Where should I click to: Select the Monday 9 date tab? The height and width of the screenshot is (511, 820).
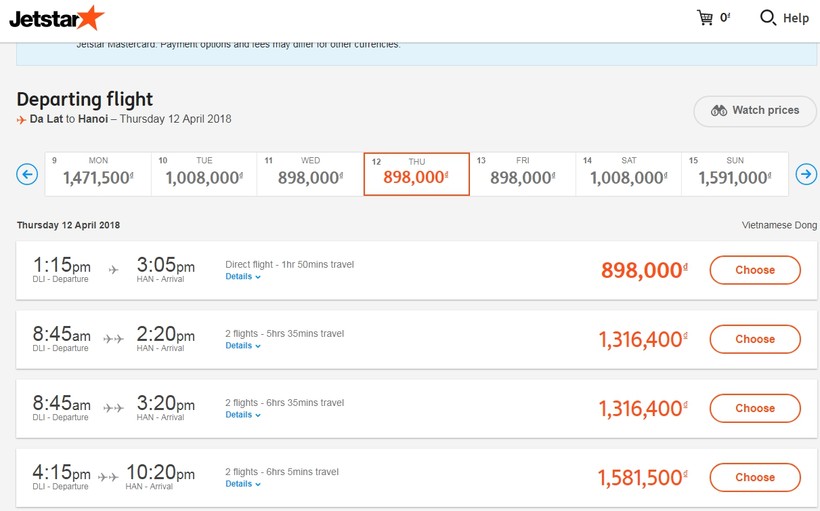98,174
